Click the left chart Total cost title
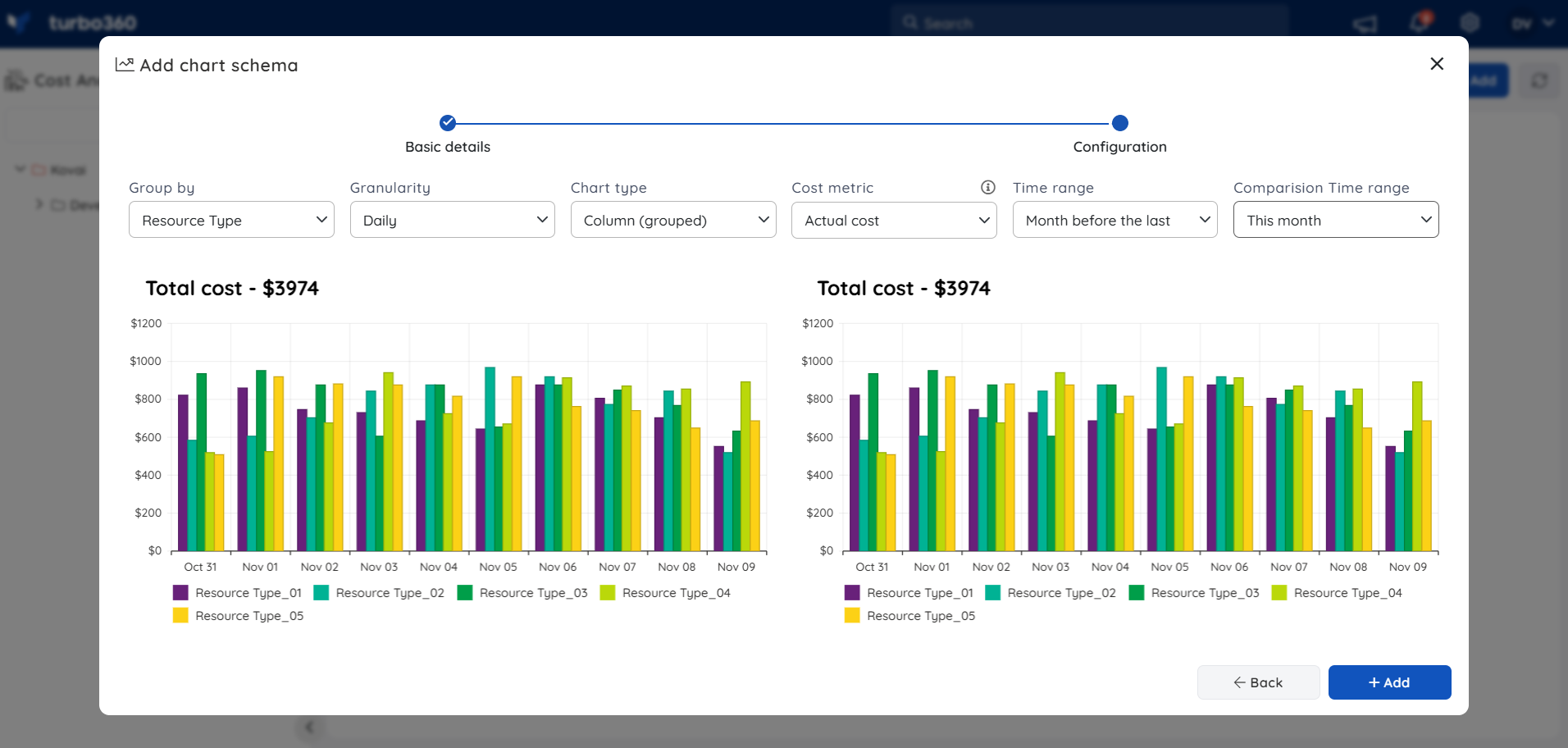This screenshot has height=748, width=1568. (232, 289)
